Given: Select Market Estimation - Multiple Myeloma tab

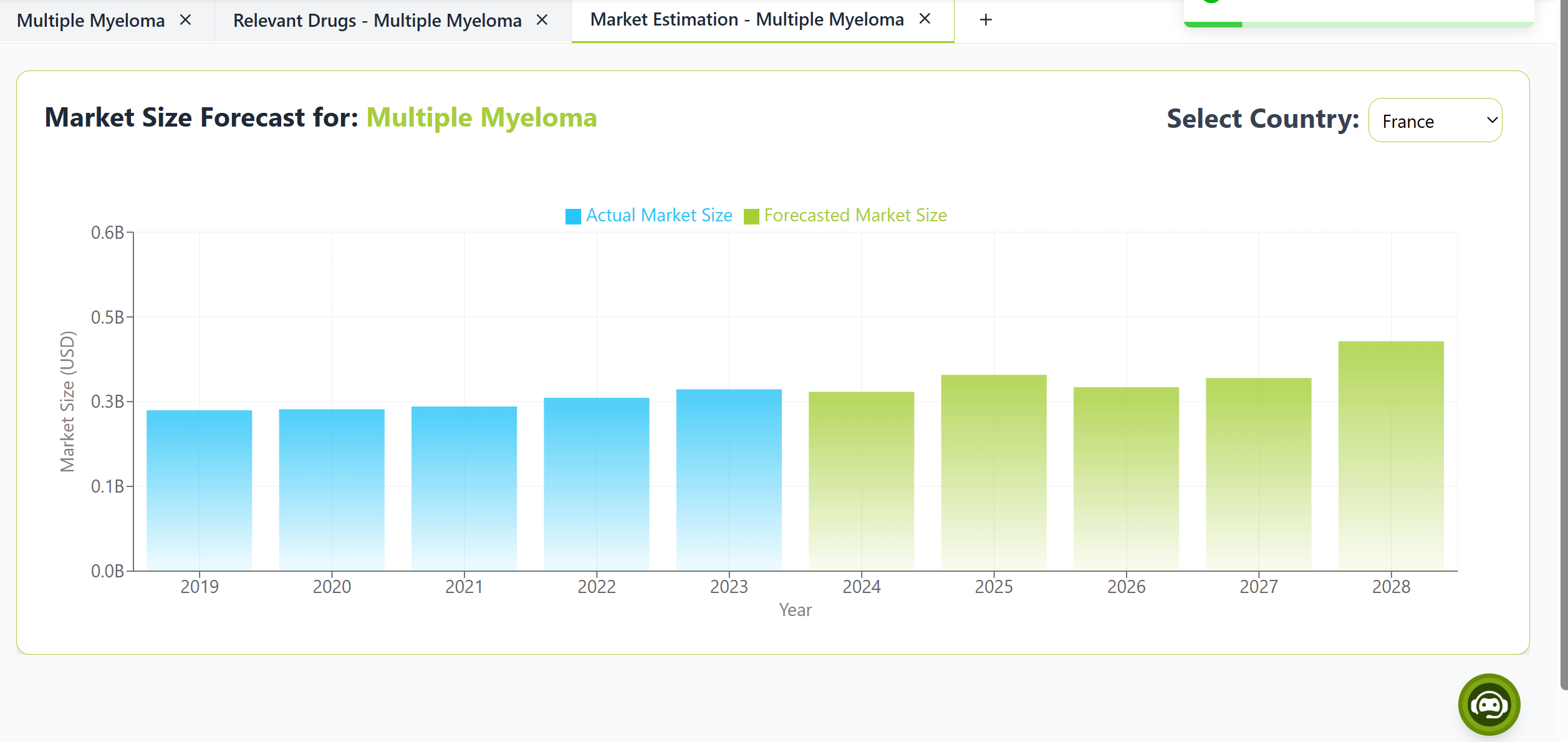Looking at the screenshot, I should (746, 20).
